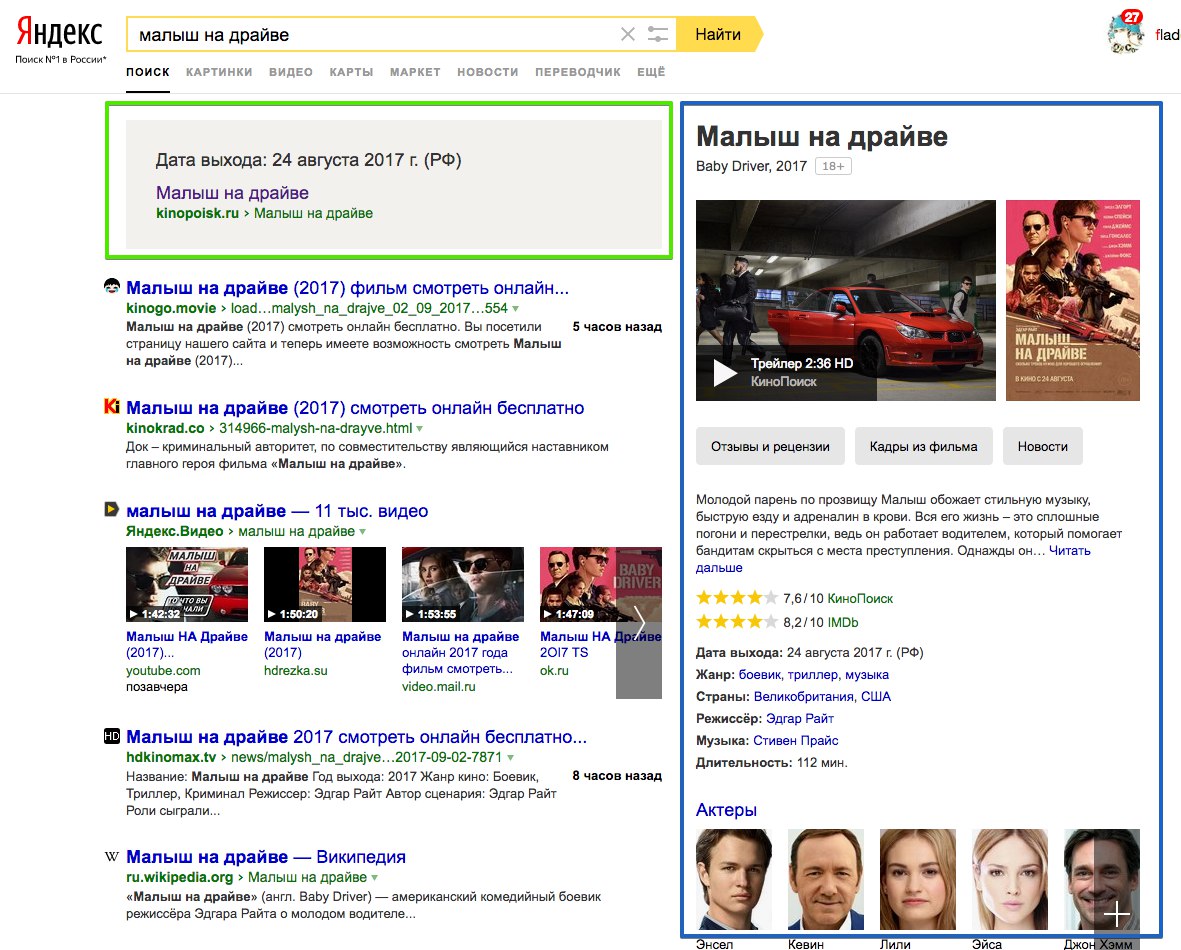Open composer Стивен Прайс link

[795, 741]
